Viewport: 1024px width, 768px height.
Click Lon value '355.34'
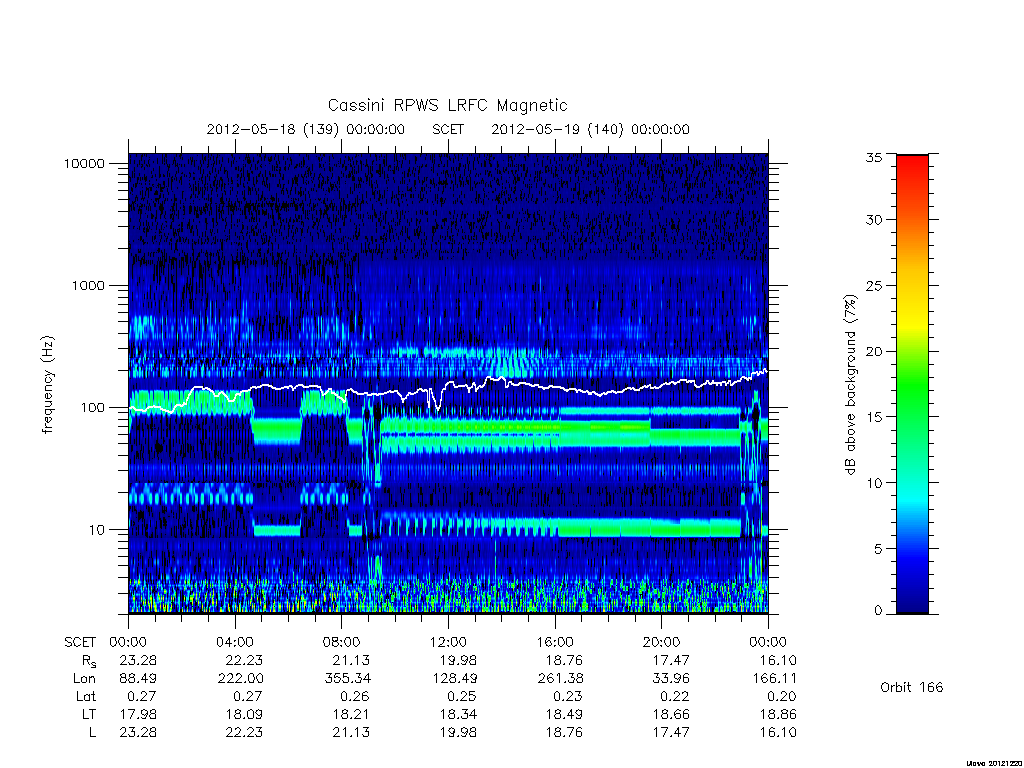(347, 679)
